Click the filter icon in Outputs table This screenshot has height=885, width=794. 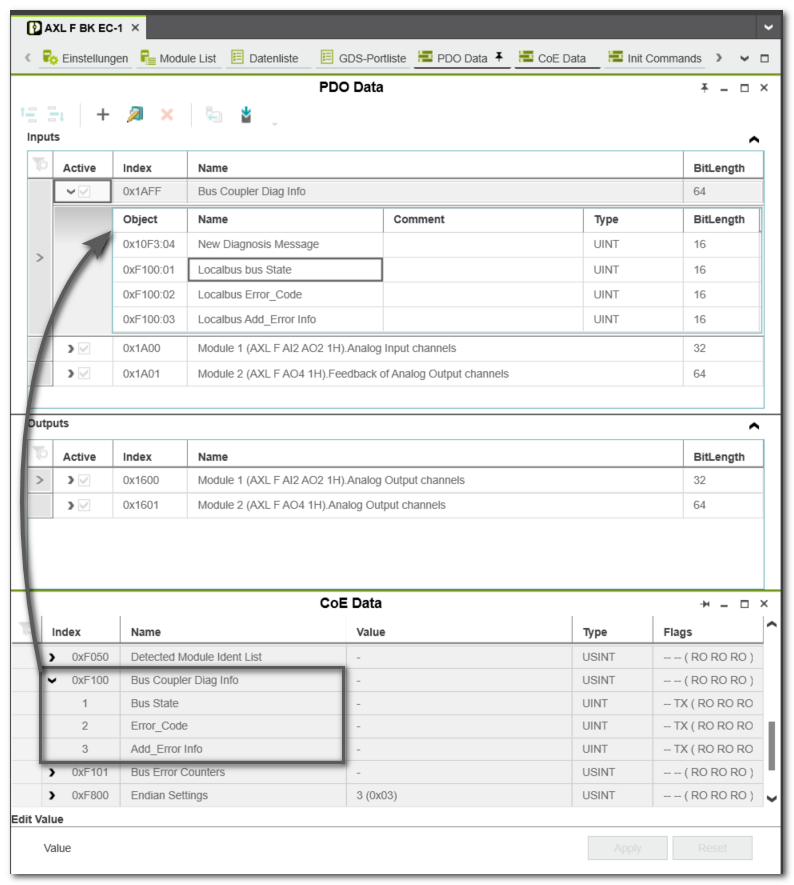pos(40,454)
